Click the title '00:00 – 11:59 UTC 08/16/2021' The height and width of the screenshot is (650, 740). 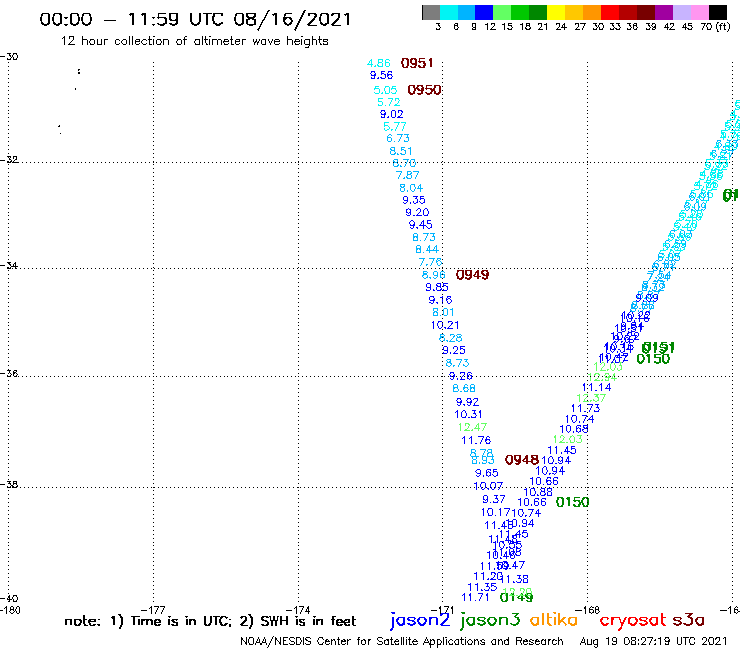195,19
